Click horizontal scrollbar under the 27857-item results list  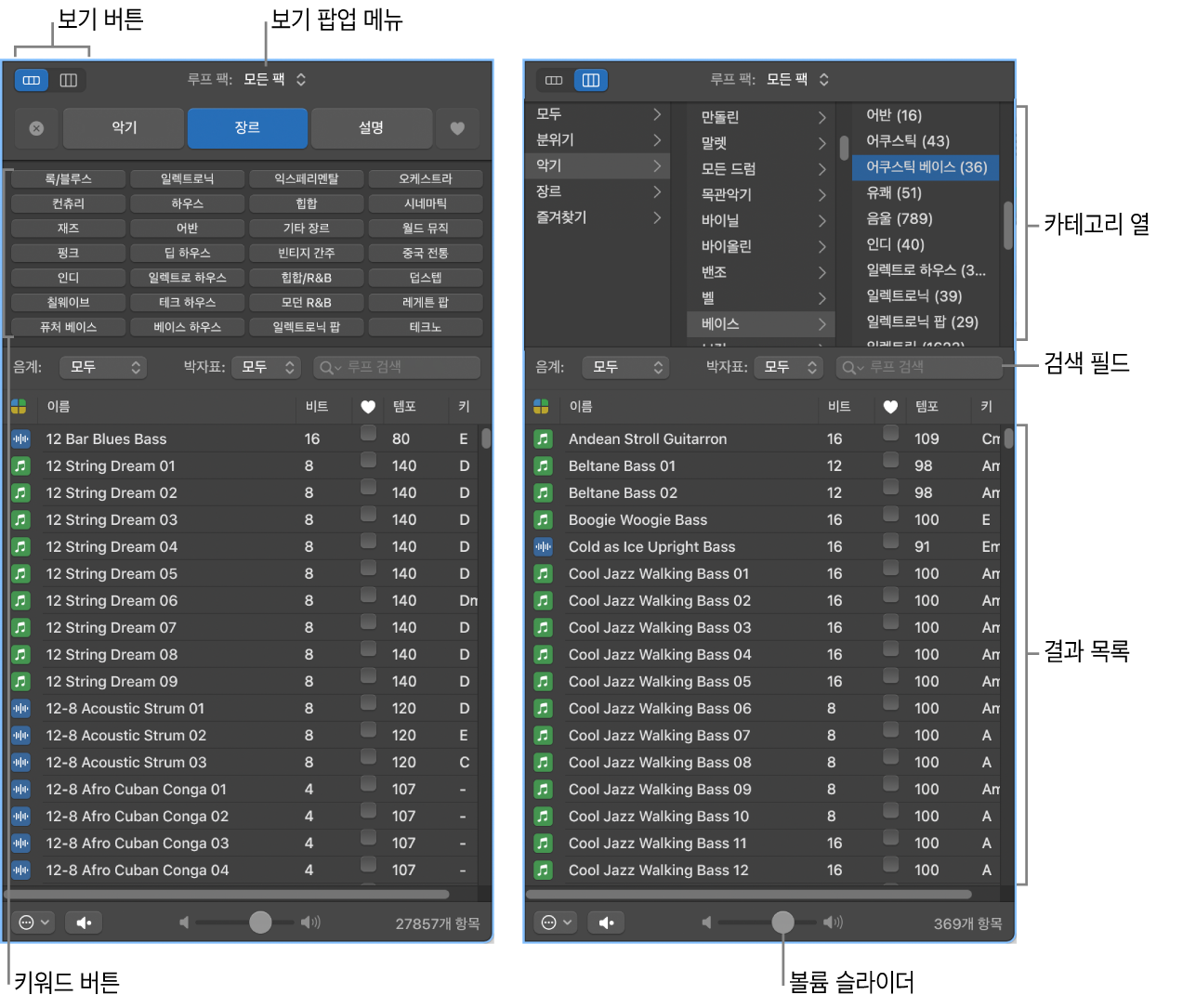pos(228,895)
